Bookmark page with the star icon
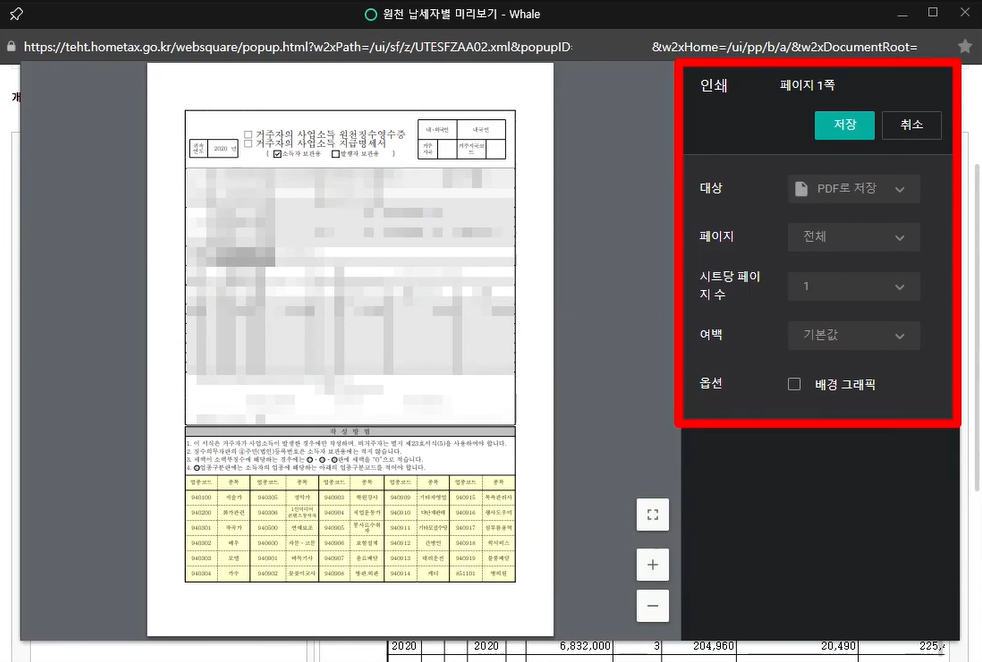The image size is (982, 662). 965,46
